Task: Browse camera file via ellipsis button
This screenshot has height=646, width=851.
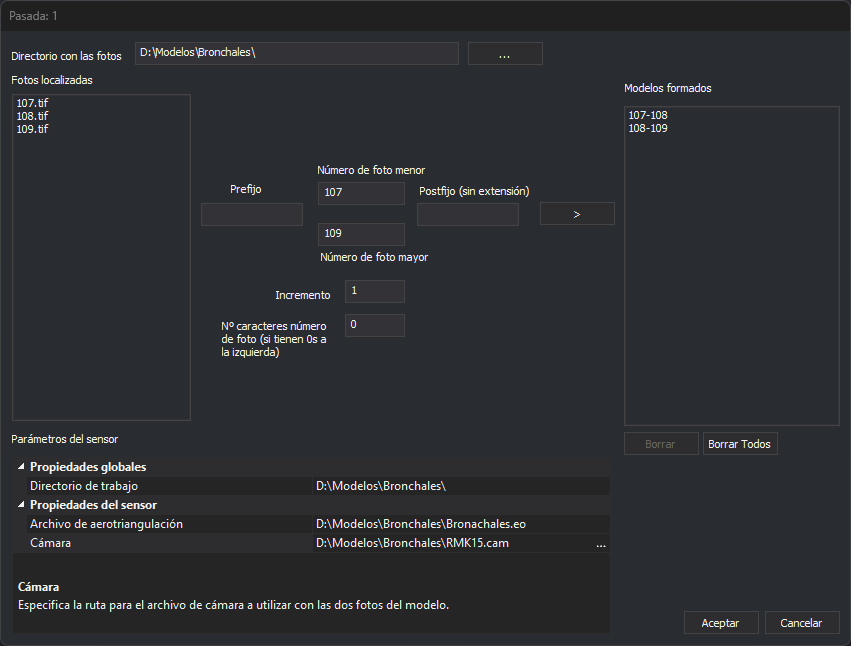Action: 601,543
